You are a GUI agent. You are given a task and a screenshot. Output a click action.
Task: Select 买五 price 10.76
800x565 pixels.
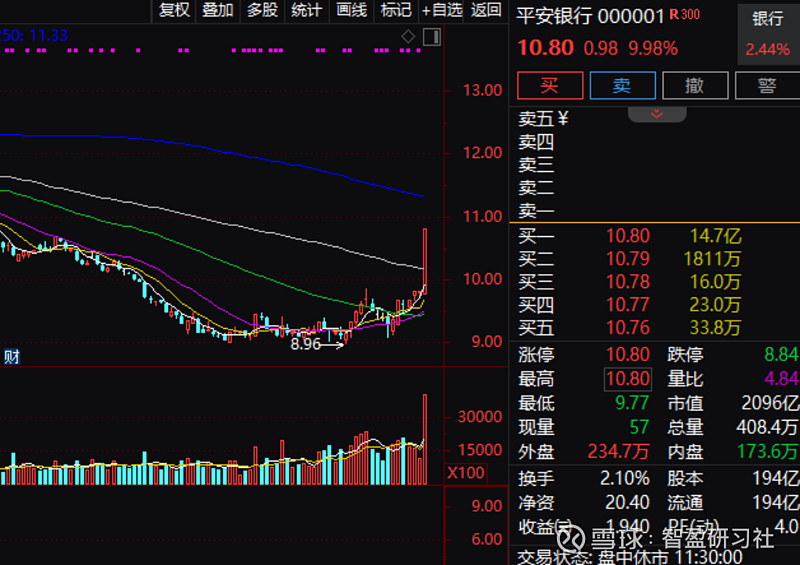(x=628, y=328)
